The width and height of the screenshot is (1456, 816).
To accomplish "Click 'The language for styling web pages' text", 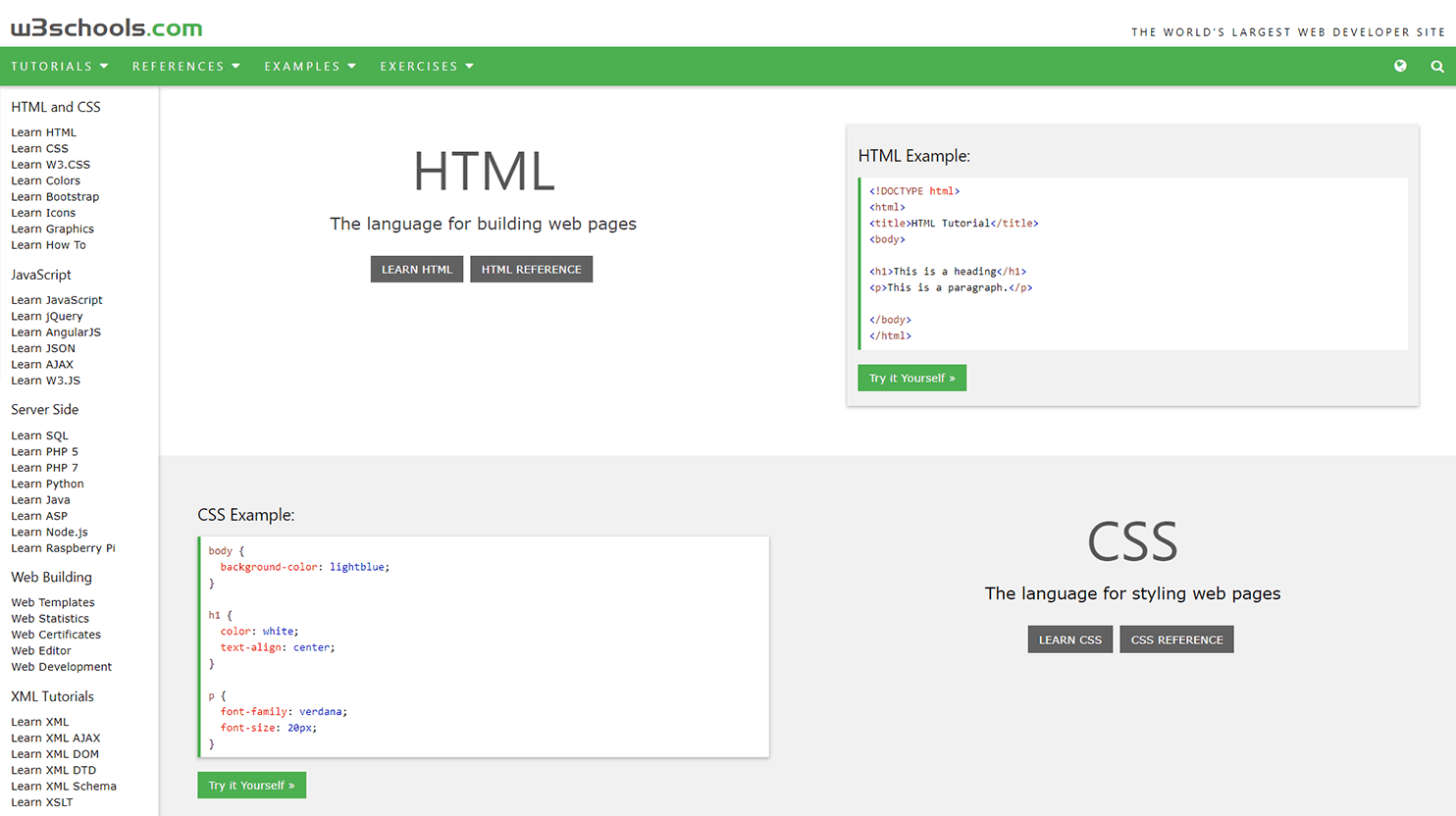I will point(1132,593).
